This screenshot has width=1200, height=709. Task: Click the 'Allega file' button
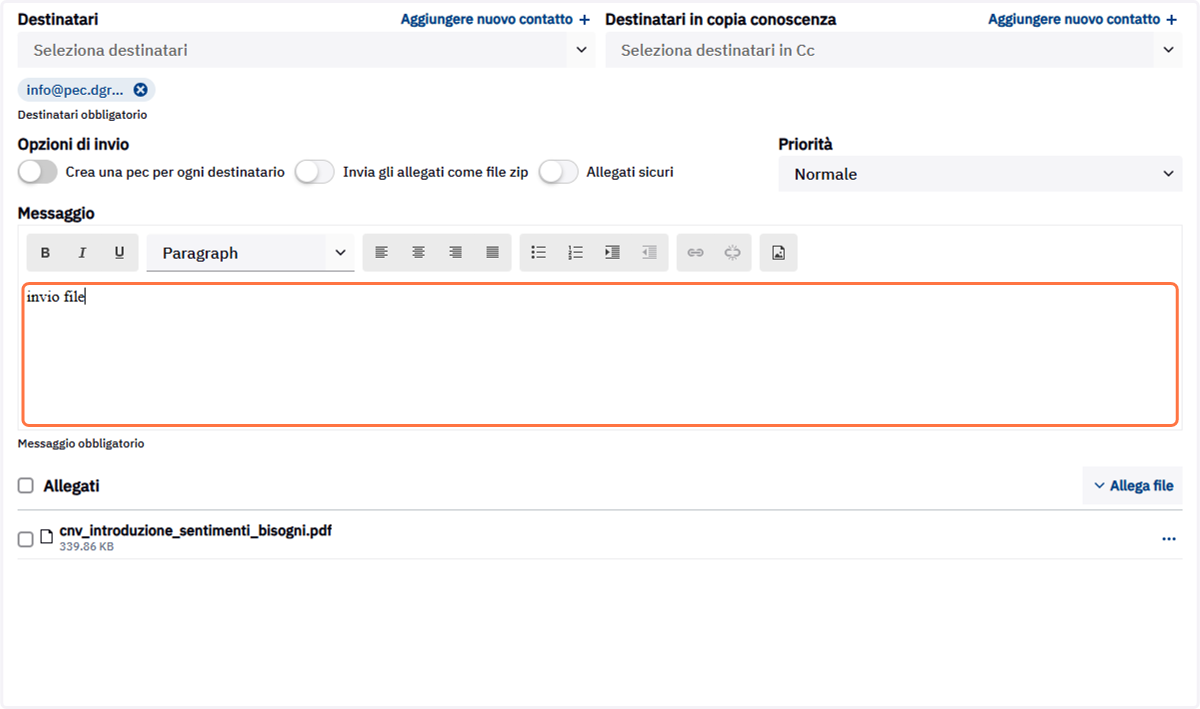1133,485
